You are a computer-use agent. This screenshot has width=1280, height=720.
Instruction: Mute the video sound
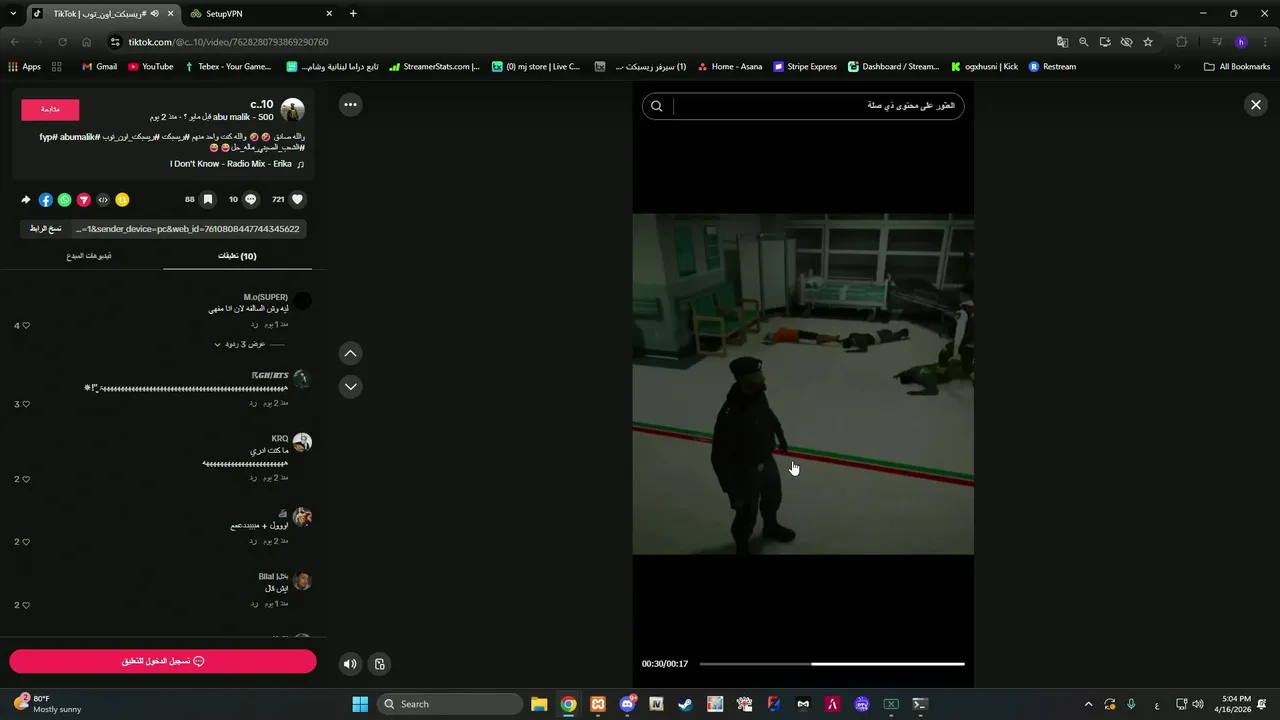pyautogui.click(x=350, y=663)
